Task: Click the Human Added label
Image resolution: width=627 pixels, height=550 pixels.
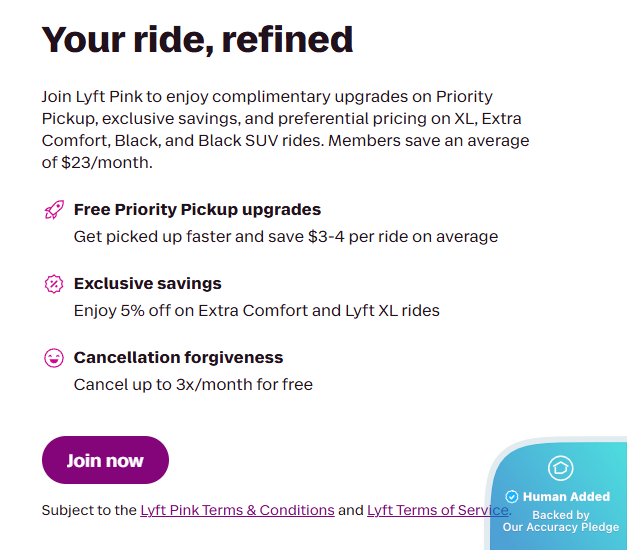Action: pyautogui.click(x=566, y=496)
